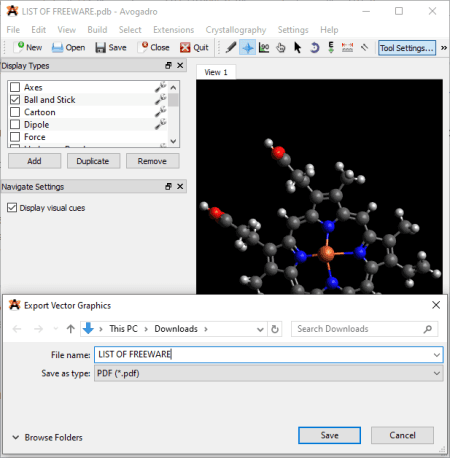
Task: Select the Manipulate hand tool
Action: (281, 48)
